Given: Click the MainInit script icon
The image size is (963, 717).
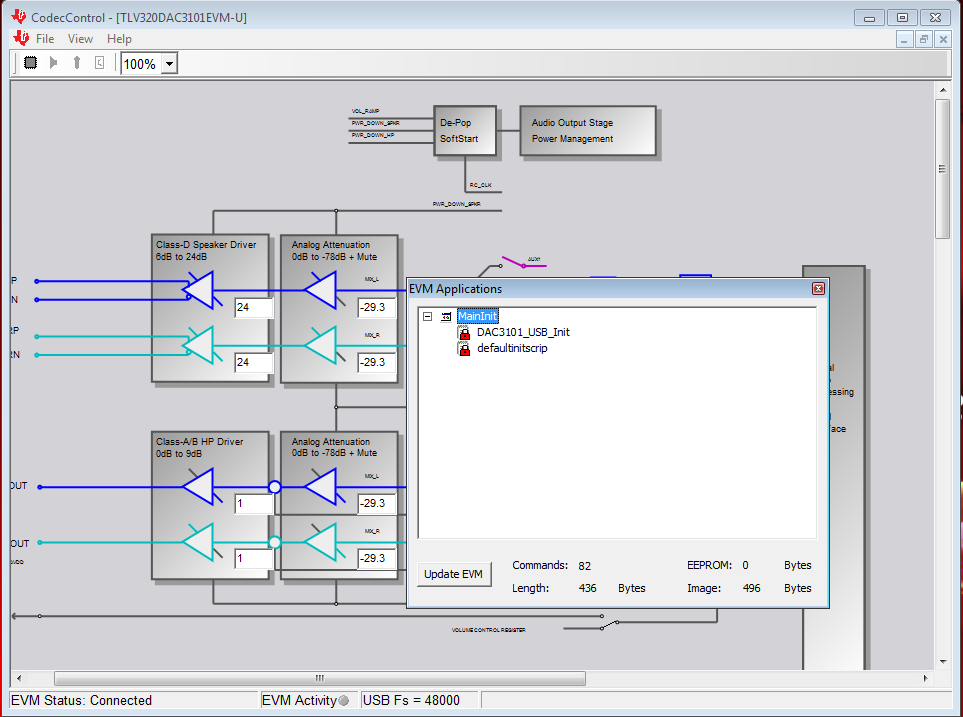Looking at the screenshot, I should pyautogui.click(x=446, y=316).
